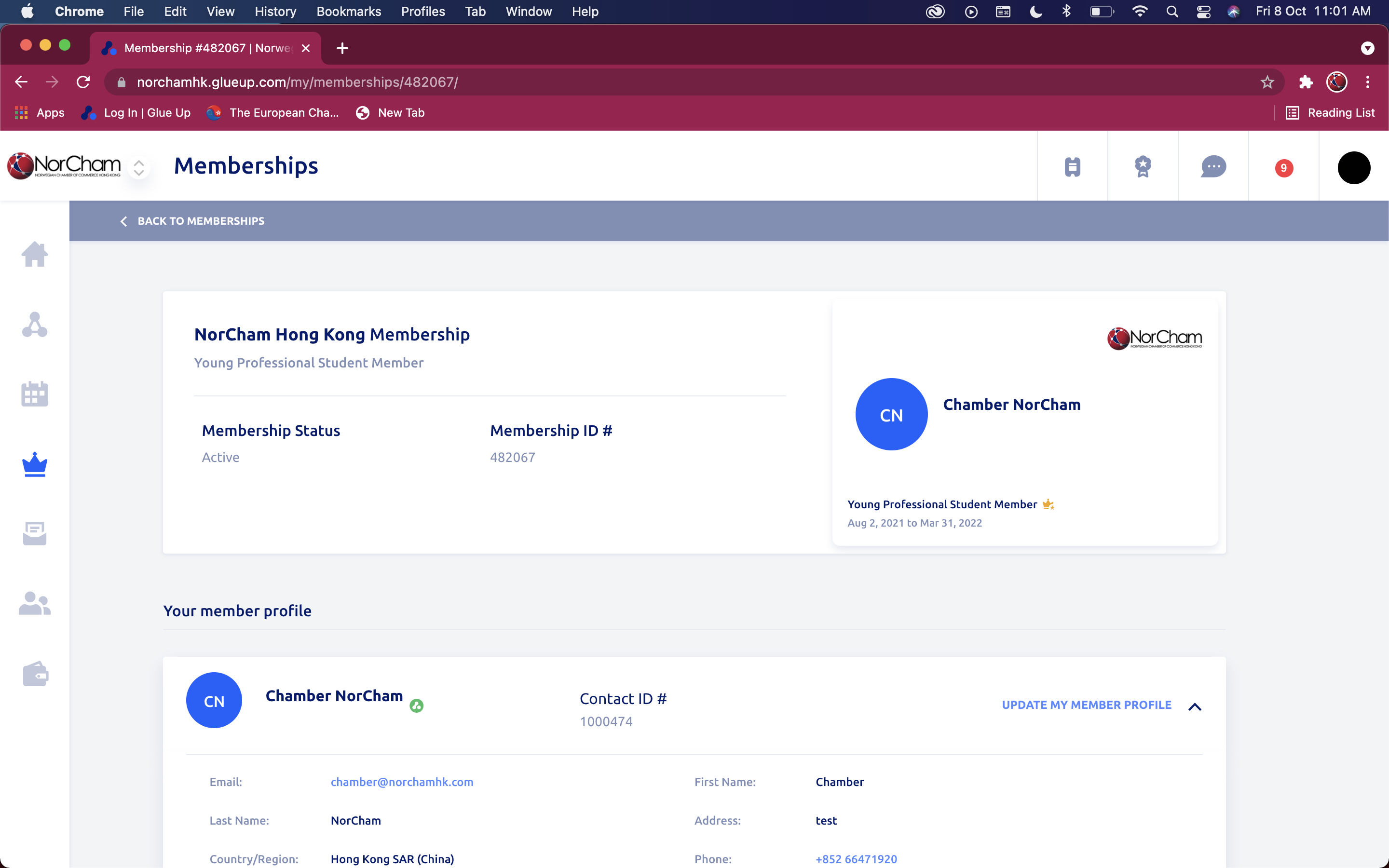
Task: Click Aug 2, 2021 to Mar 31, 2022 dates
Action: (x=915, y=523)
